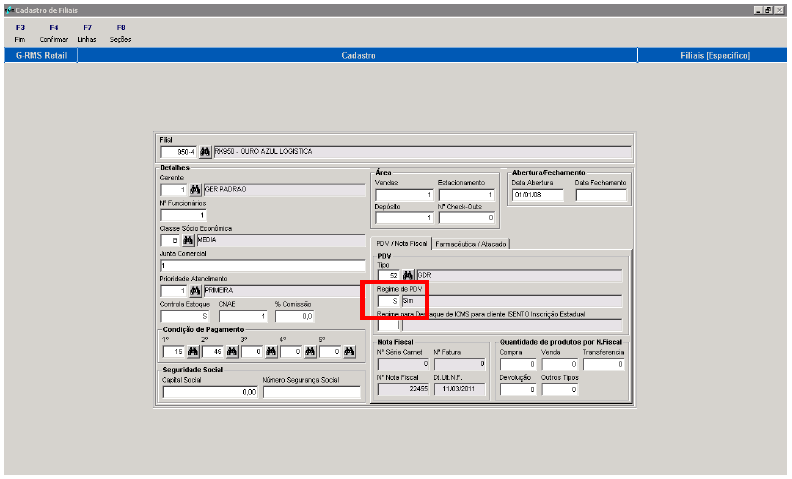The height and width of the screenshot is (479, 792).
Task: Click the Controla Estoque field
Action: 184,316
